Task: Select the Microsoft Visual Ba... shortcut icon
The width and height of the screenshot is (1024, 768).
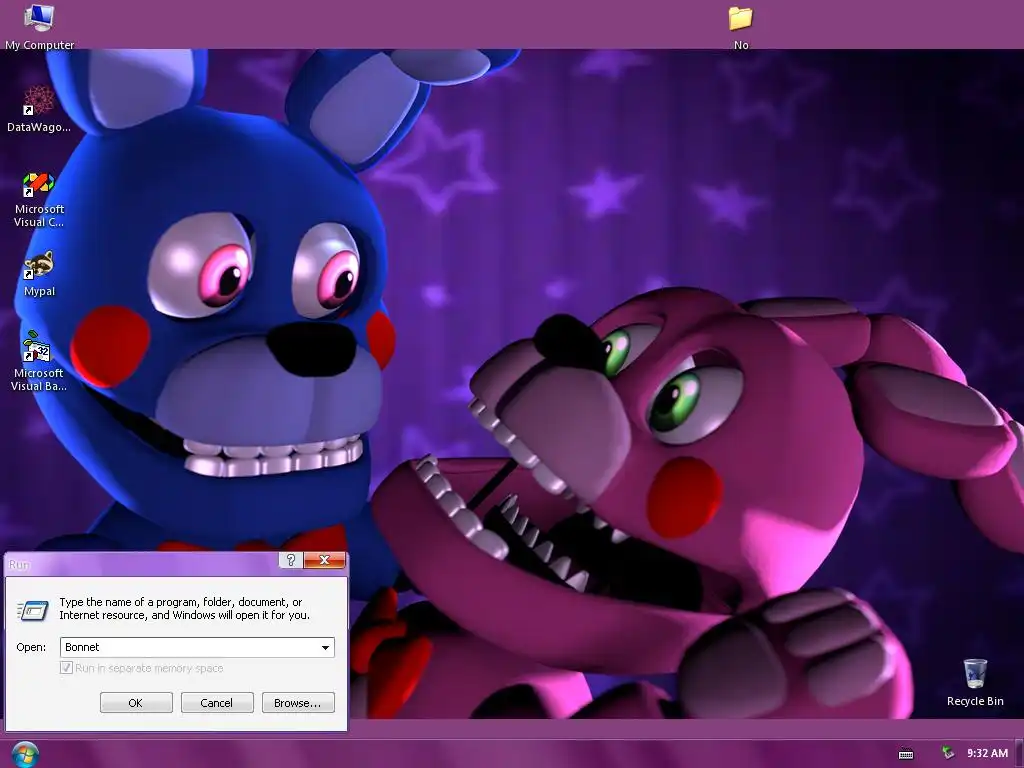Action: 39,360
